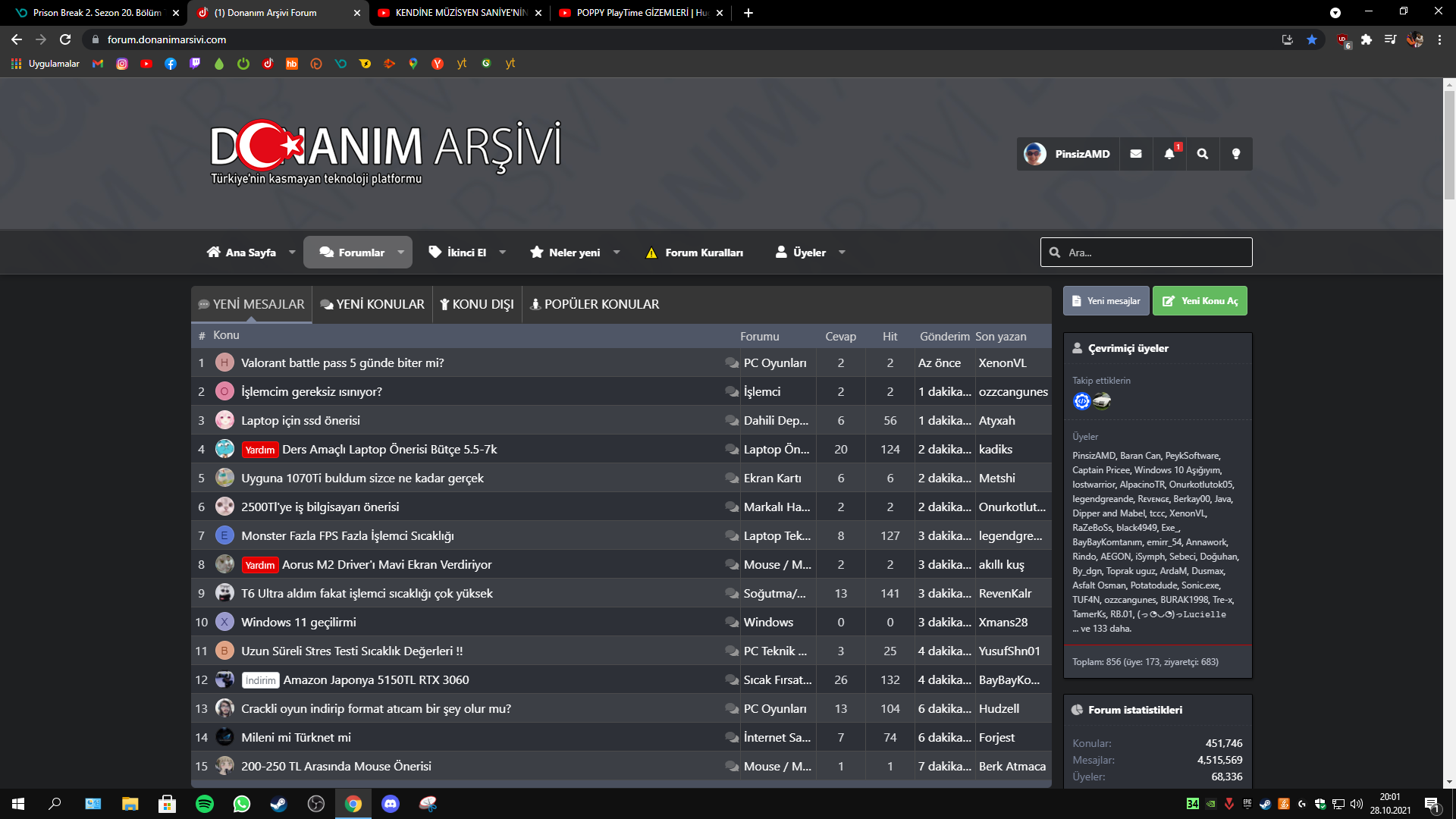Open media control icon in Chrome toolbar
Viewport: 1456px width, 819px height.
pos(1390,39)
